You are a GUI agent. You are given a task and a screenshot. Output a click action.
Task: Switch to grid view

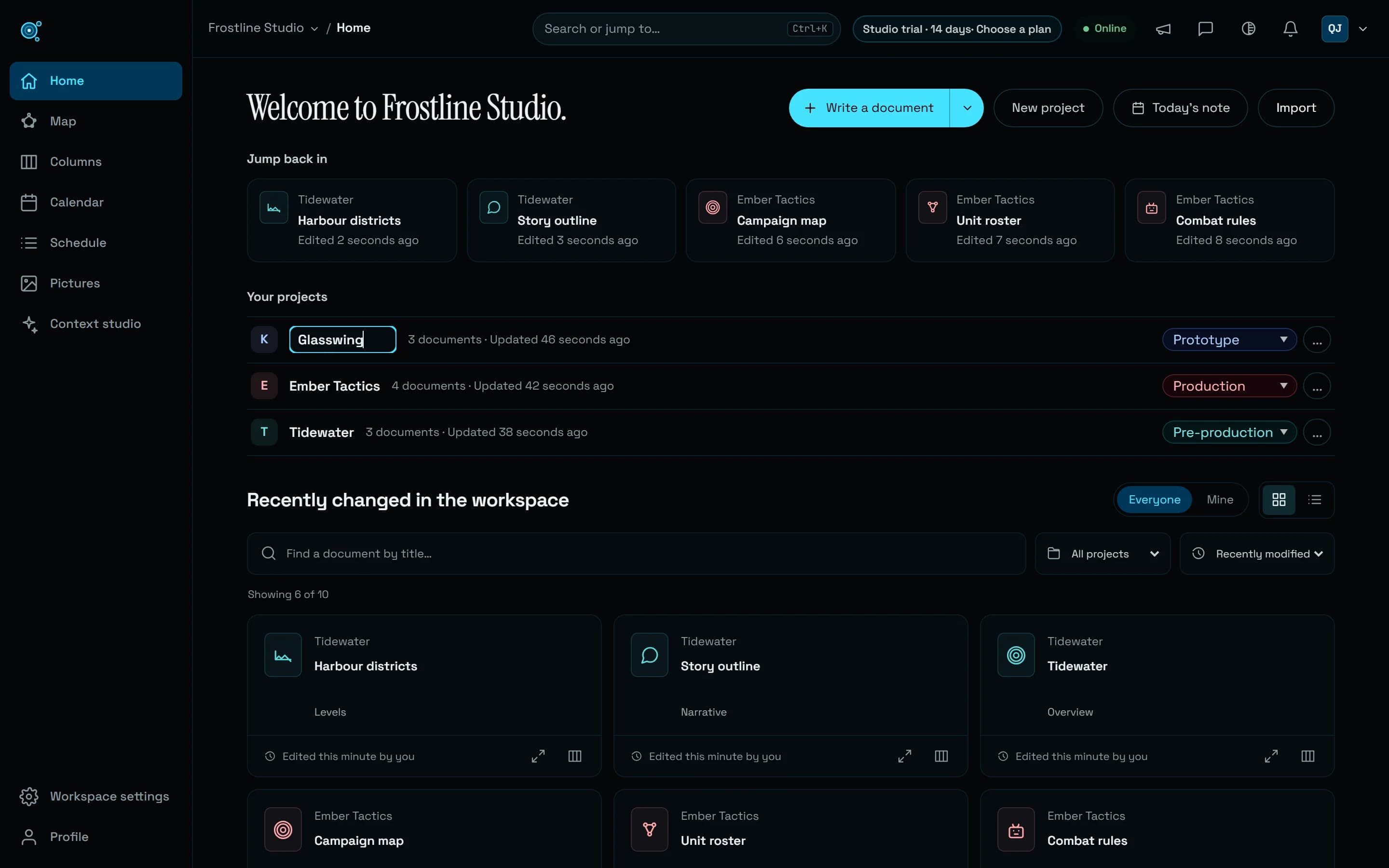[x=1279, y=500]
